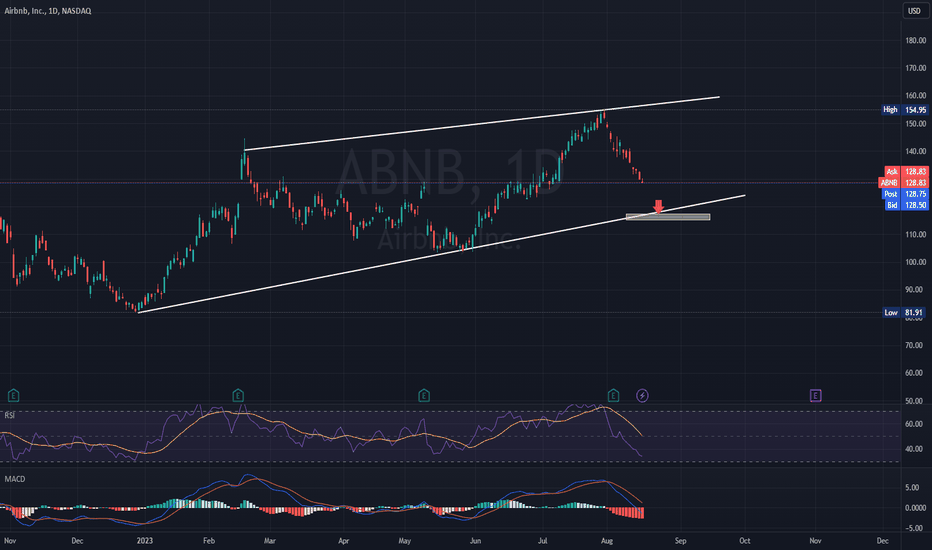Click the 160.00 price scale value
The image size is (932, 550).
[915, 95]
